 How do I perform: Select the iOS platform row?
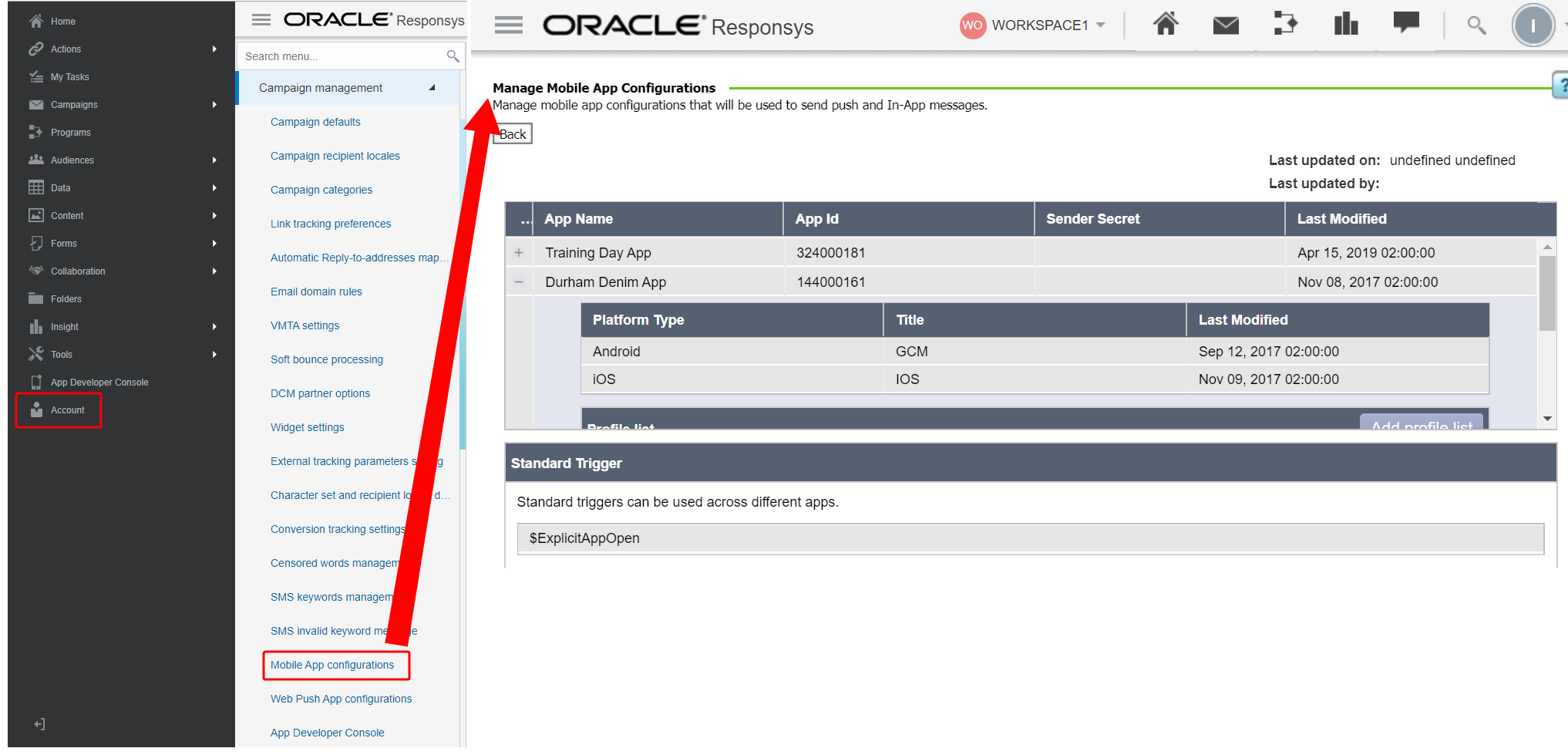[1035, 379]
